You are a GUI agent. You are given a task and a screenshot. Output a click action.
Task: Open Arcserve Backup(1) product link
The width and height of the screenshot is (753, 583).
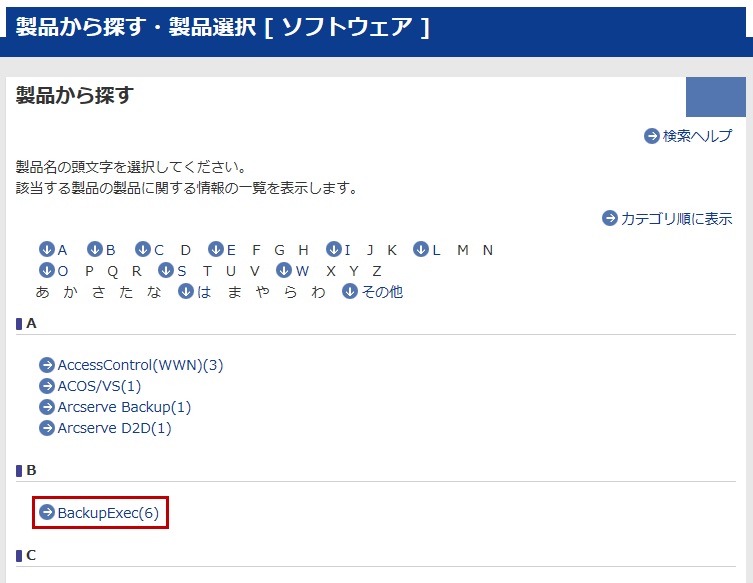(x=124, y=407)
